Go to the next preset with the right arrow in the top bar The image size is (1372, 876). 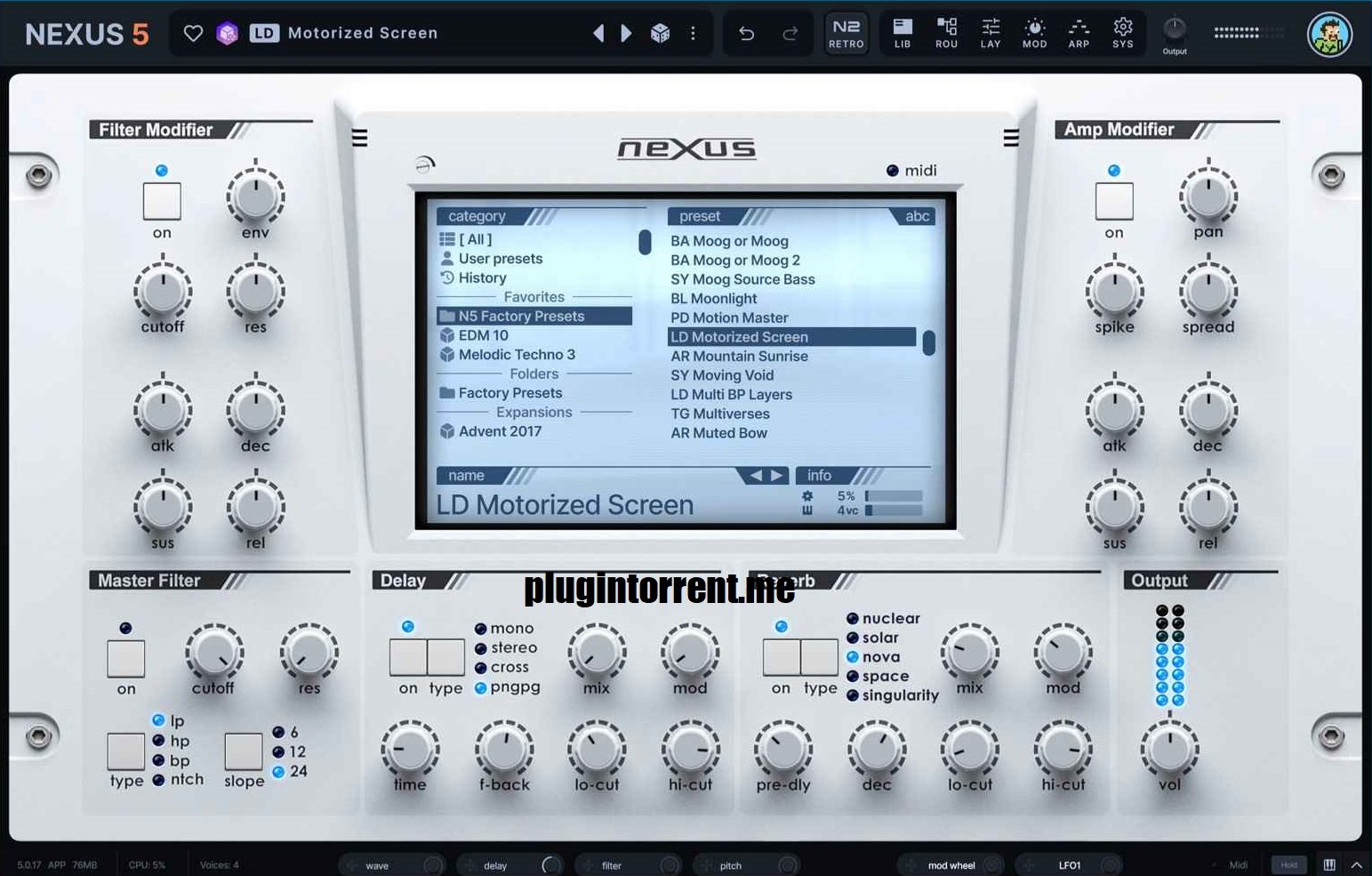[x=626, y=34]
